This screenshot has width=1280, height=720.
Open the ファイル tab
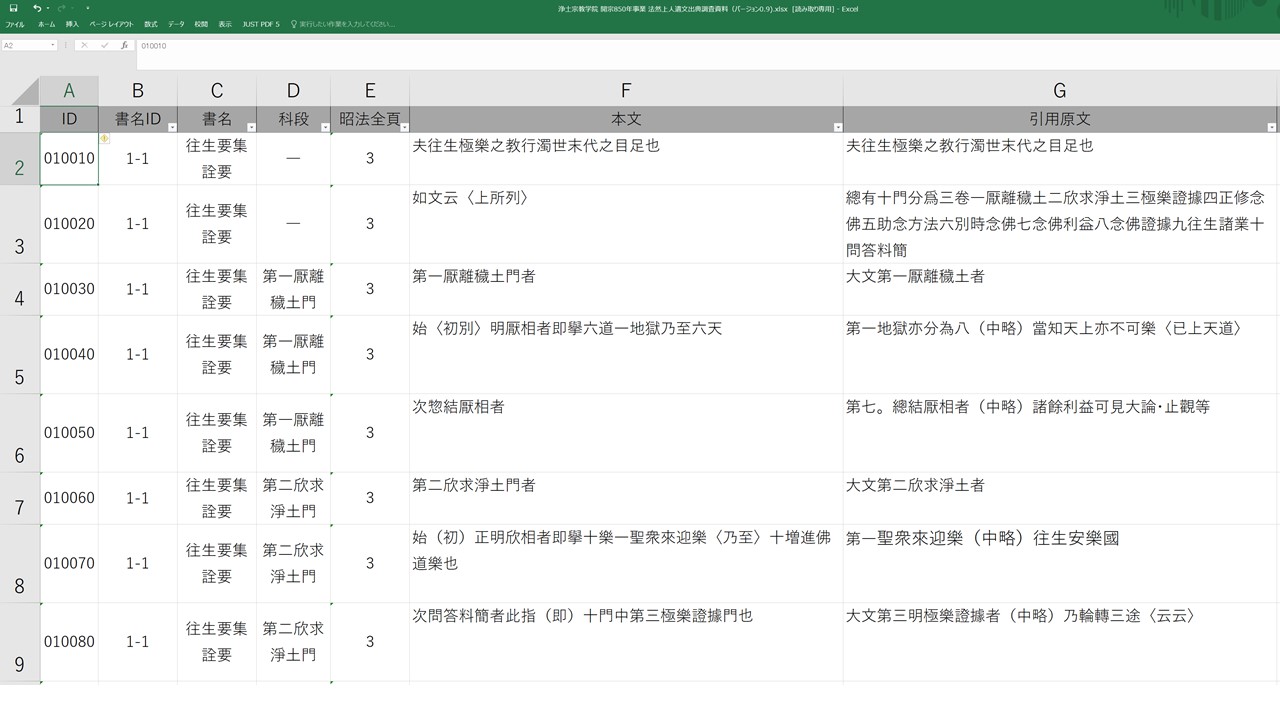(x=15, y=23)
